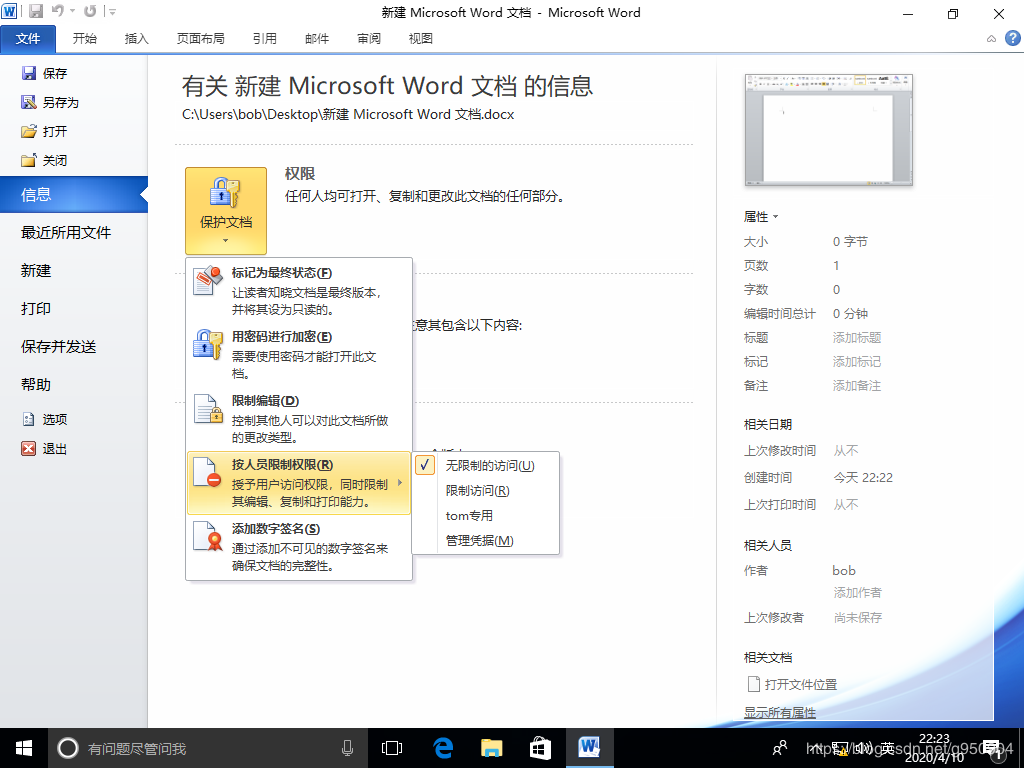This screenshot has height=768, width=1024.
Task: Select 限制访问 in submenu
Action: [485, 490]
